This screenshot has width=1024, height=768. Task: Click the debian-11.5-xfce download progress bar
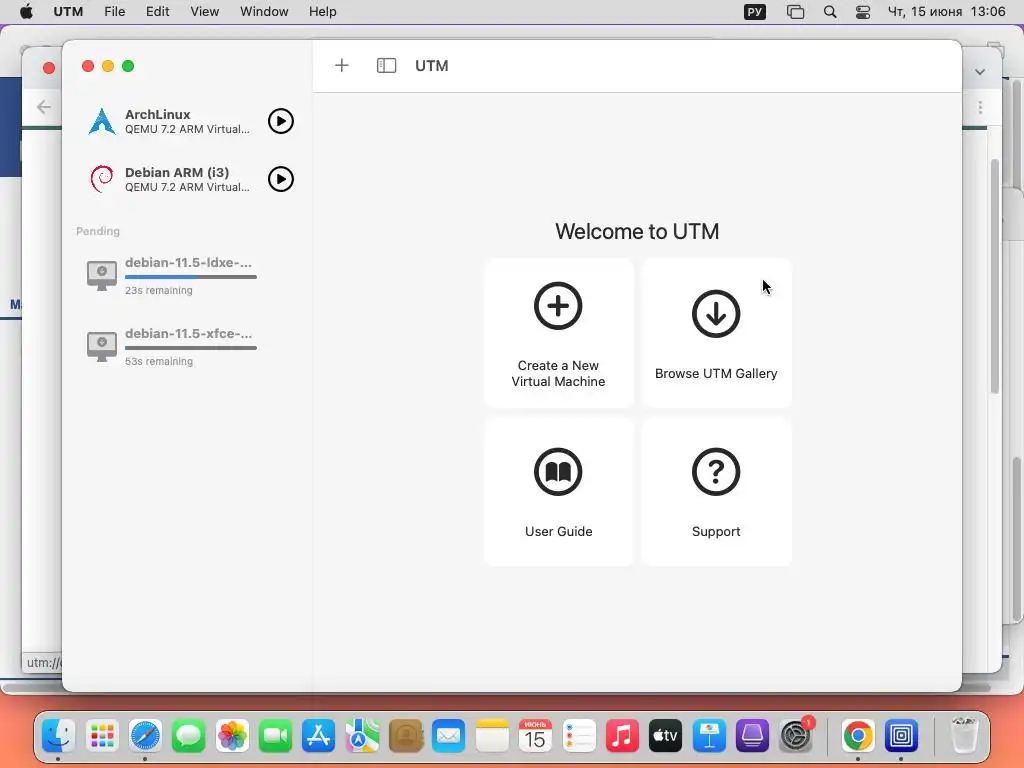coord(191,348)
